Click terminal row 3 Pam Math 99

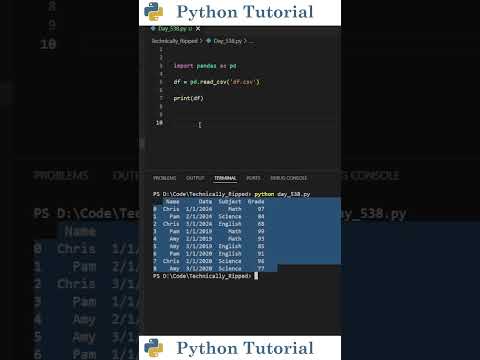[x=209, y=231]
